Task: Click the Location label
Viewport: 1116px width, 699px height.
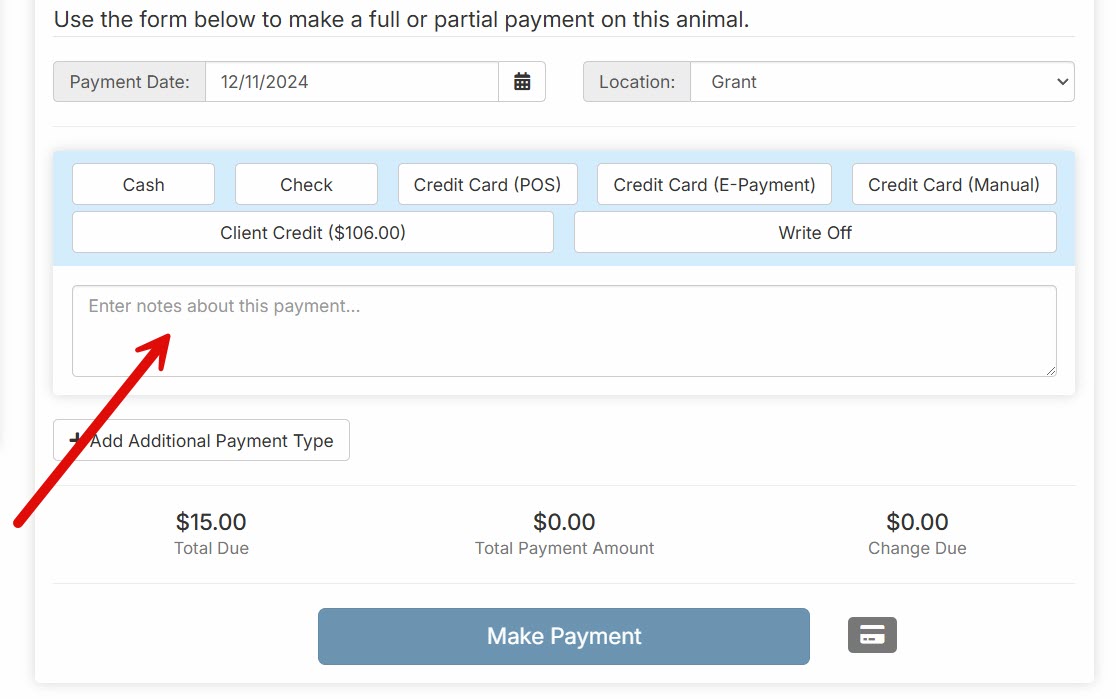Action: tap(637, 82)
